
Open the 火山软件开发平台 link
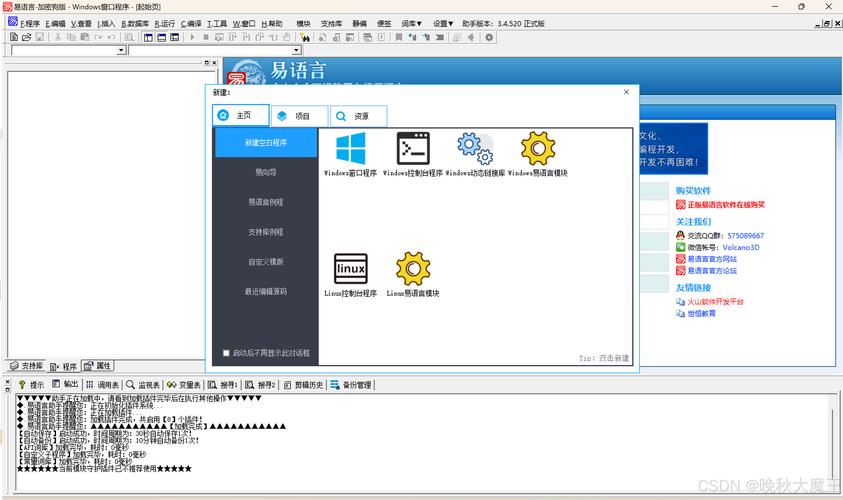pos(716,302)
